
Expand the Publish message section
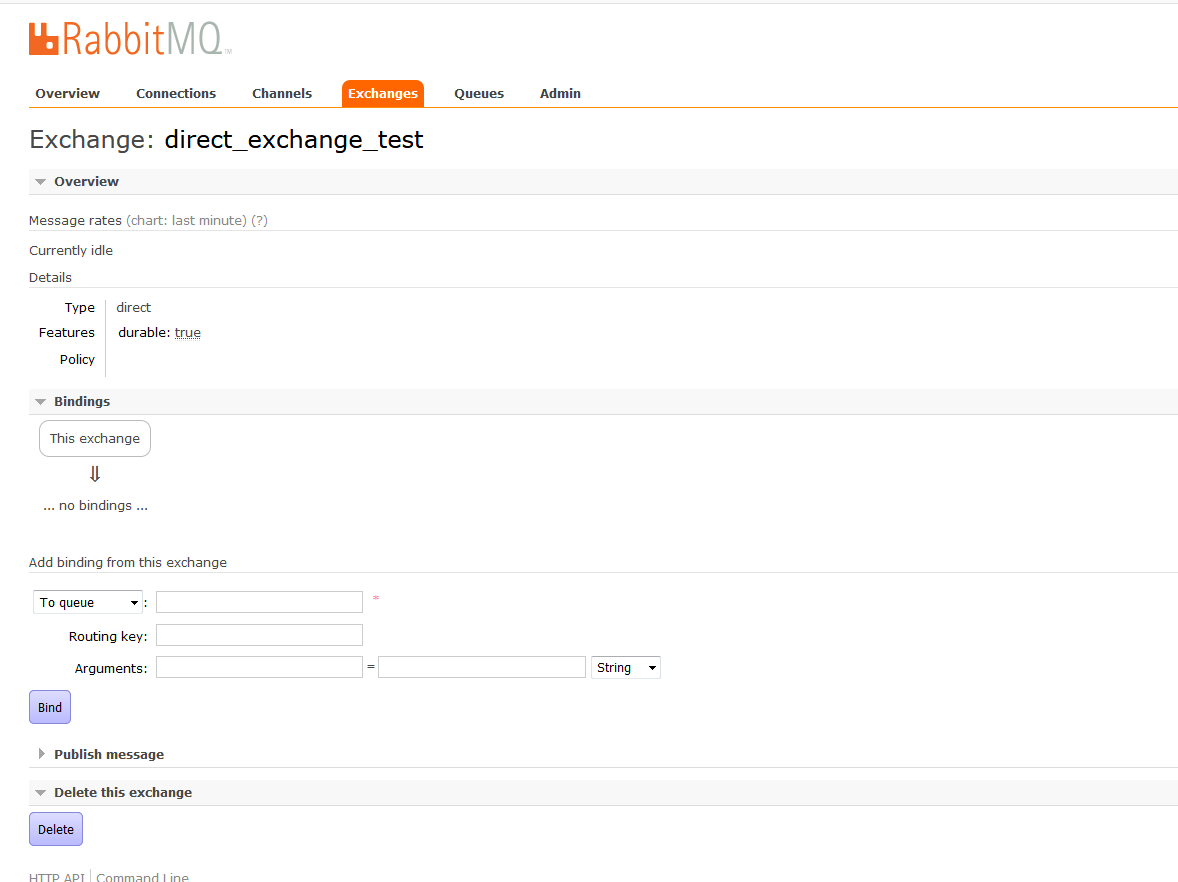pos(108,754)
